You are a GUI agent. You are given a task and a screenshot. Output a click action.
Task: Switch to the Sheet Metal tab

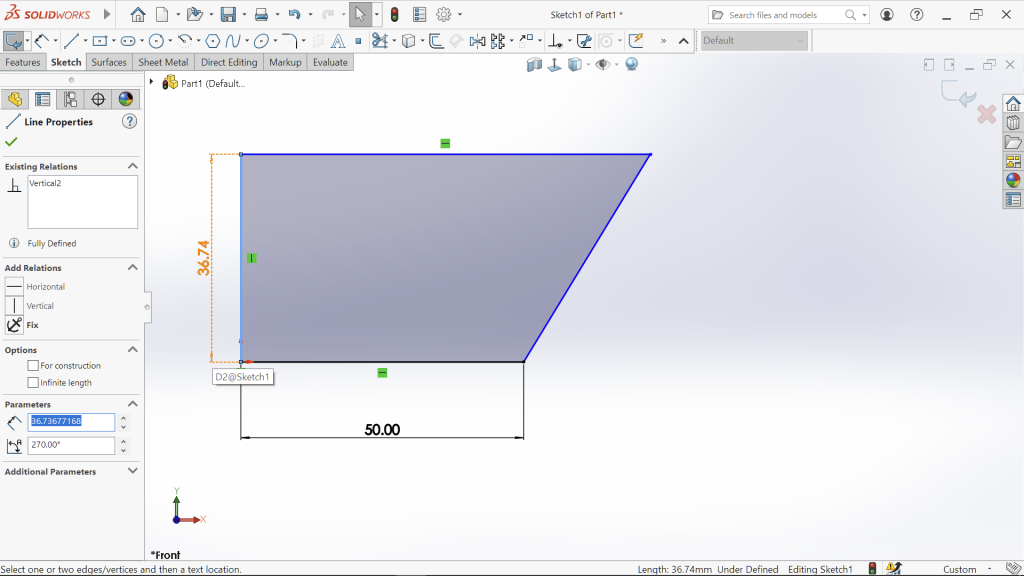(x=163, y=62)
